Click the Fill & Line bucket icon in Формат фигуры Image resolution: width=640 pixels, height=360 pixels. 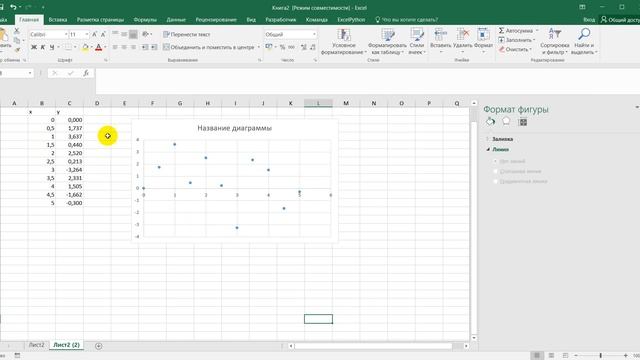(x=490, y=122)
